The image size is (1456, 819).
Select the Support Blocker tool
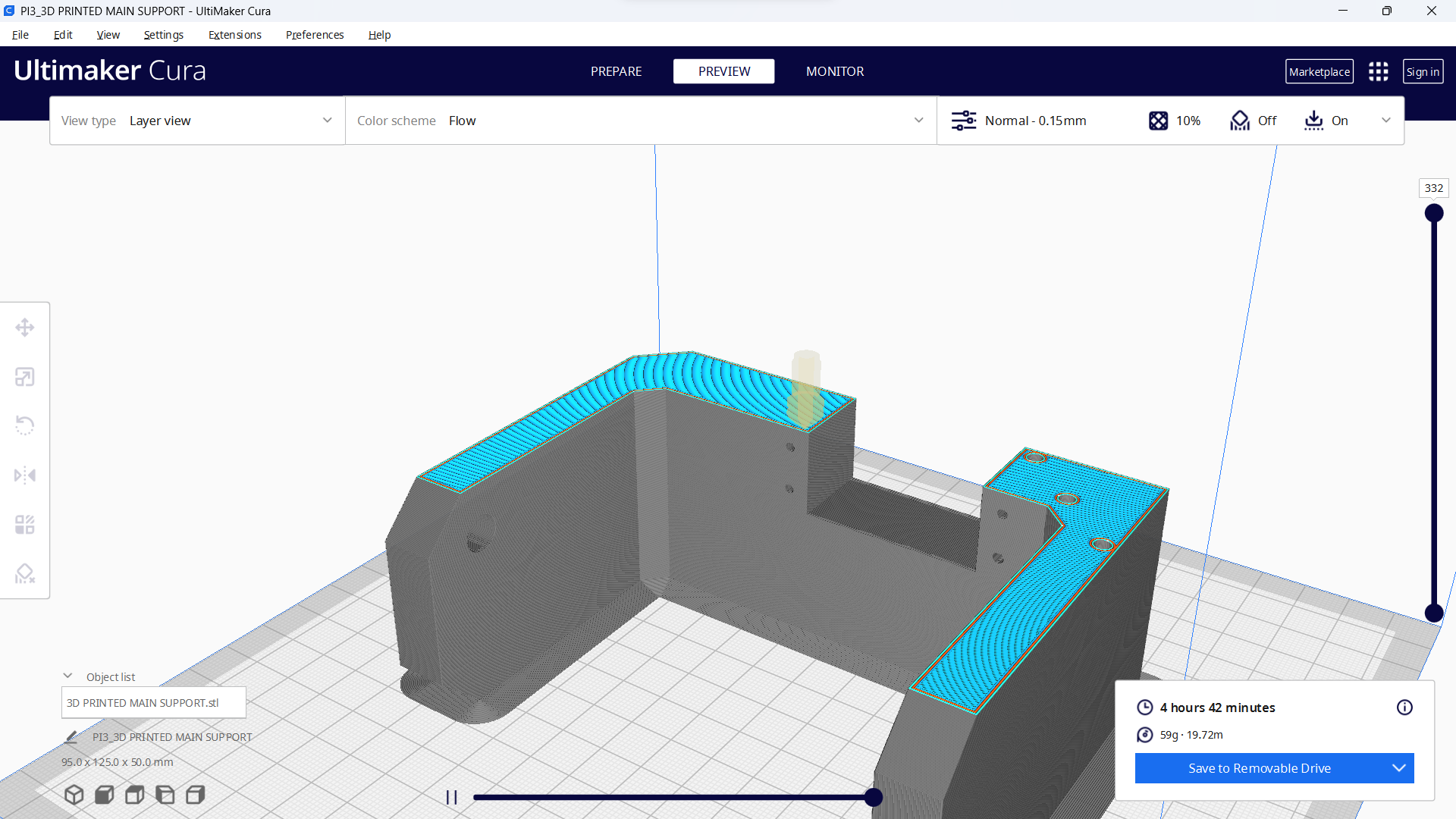(24, 573)
